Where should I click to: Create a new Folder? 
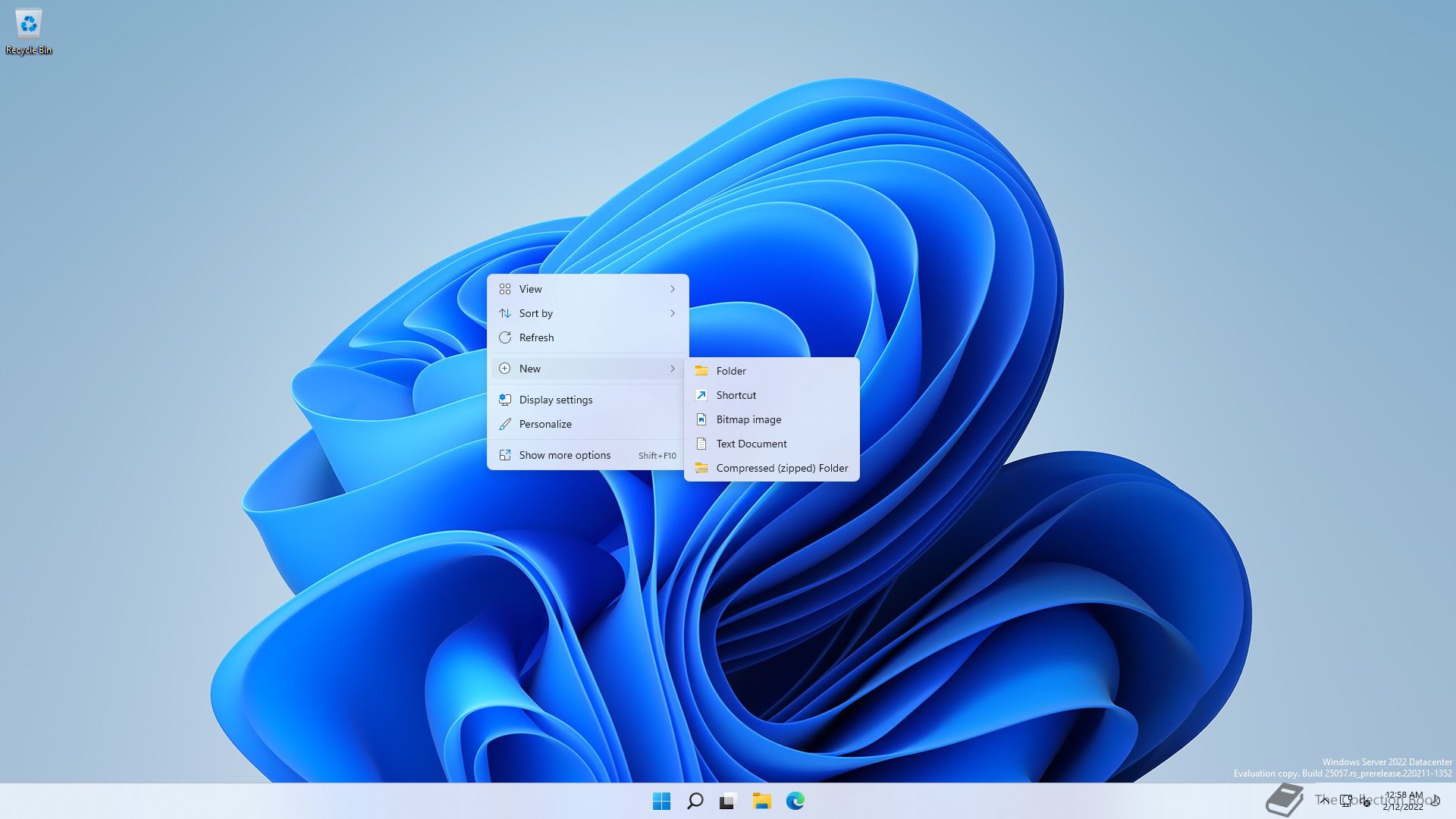click(772, 371)
